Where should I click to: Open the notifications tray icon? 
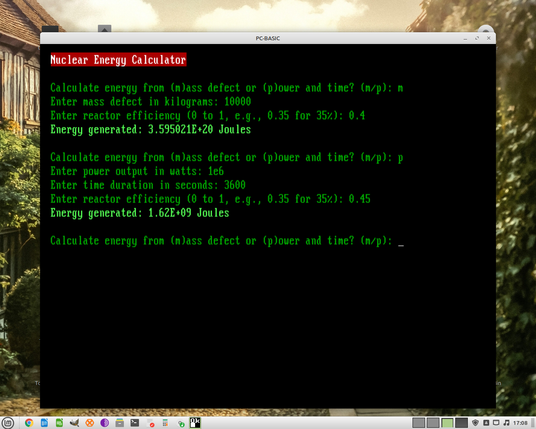[486, 423]
